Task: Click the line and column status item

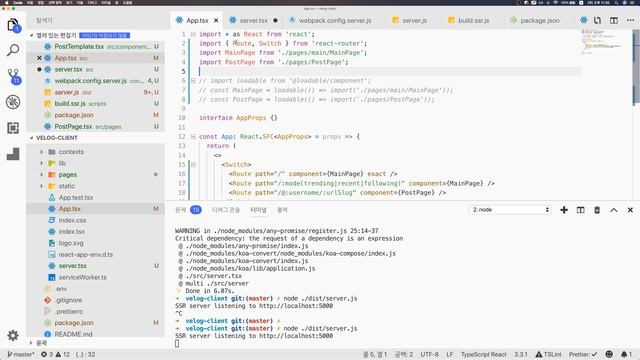Action: pos(375,354)
